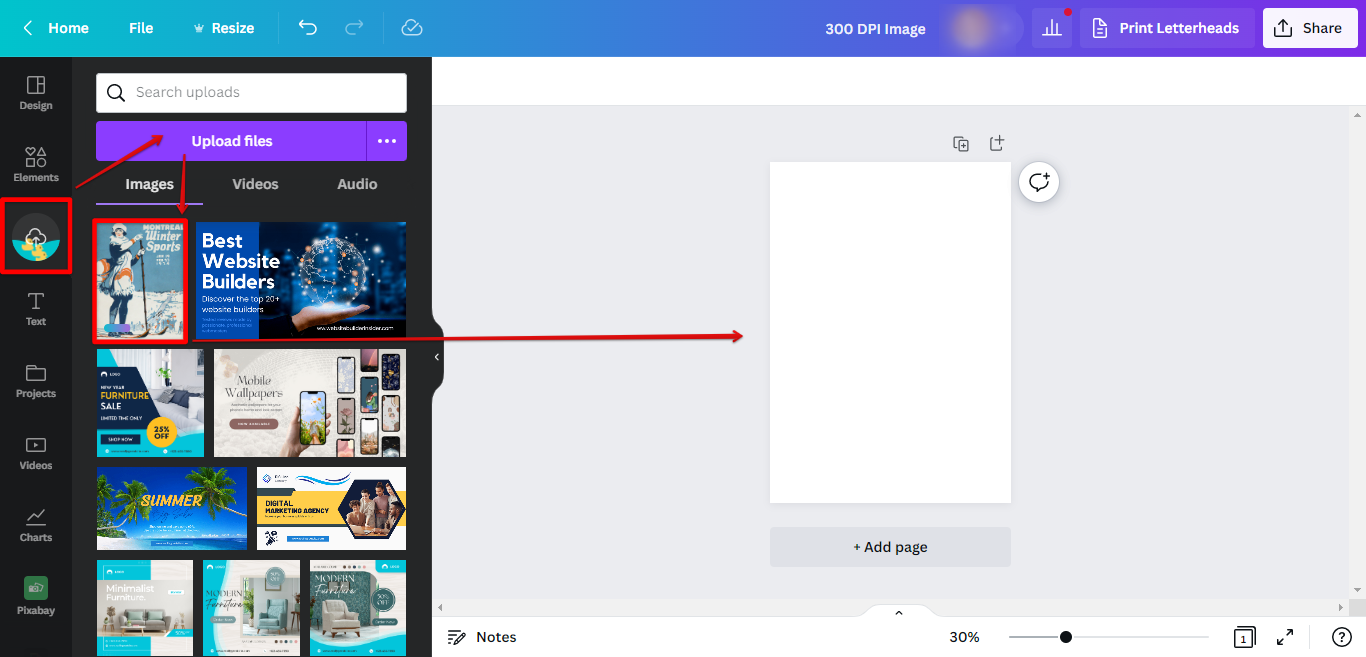Open the Charts panel
This screenshot has height=657, width=1366.
pos(35,523)
